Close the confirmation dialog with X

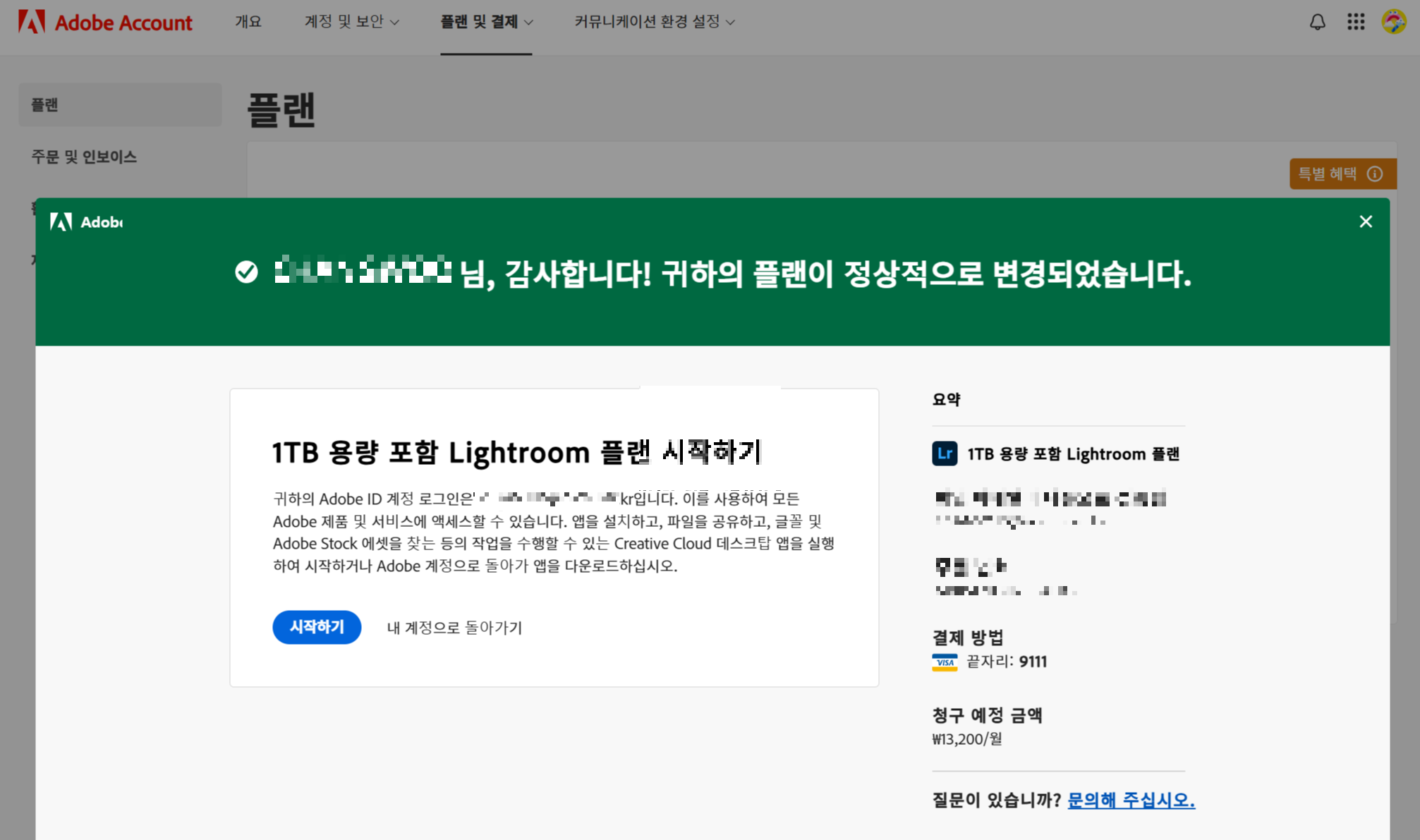coord(1366,221)
